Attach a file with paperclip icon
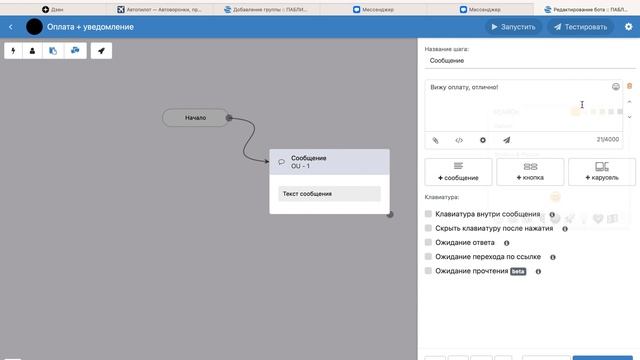The image size is (640, 360). pyautogui.click(x=436, y=140)
